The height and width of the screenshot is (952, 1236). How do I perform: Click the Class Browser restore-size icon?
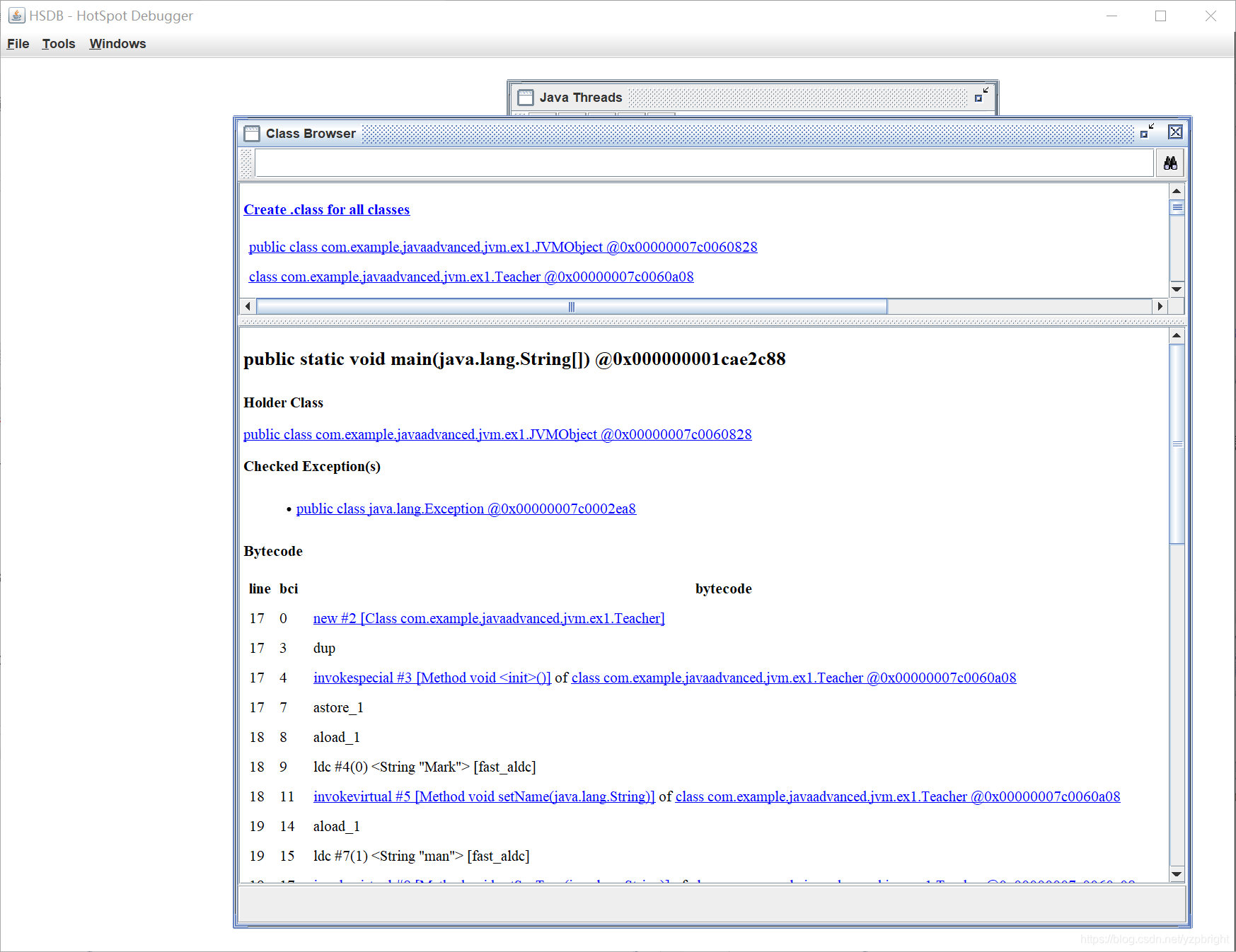coord(1147,132)
